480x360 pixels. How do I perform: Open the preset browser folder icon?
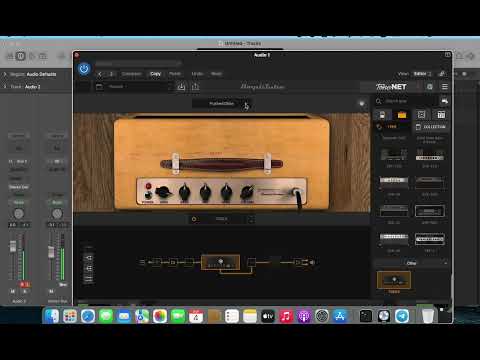point(99,87)
